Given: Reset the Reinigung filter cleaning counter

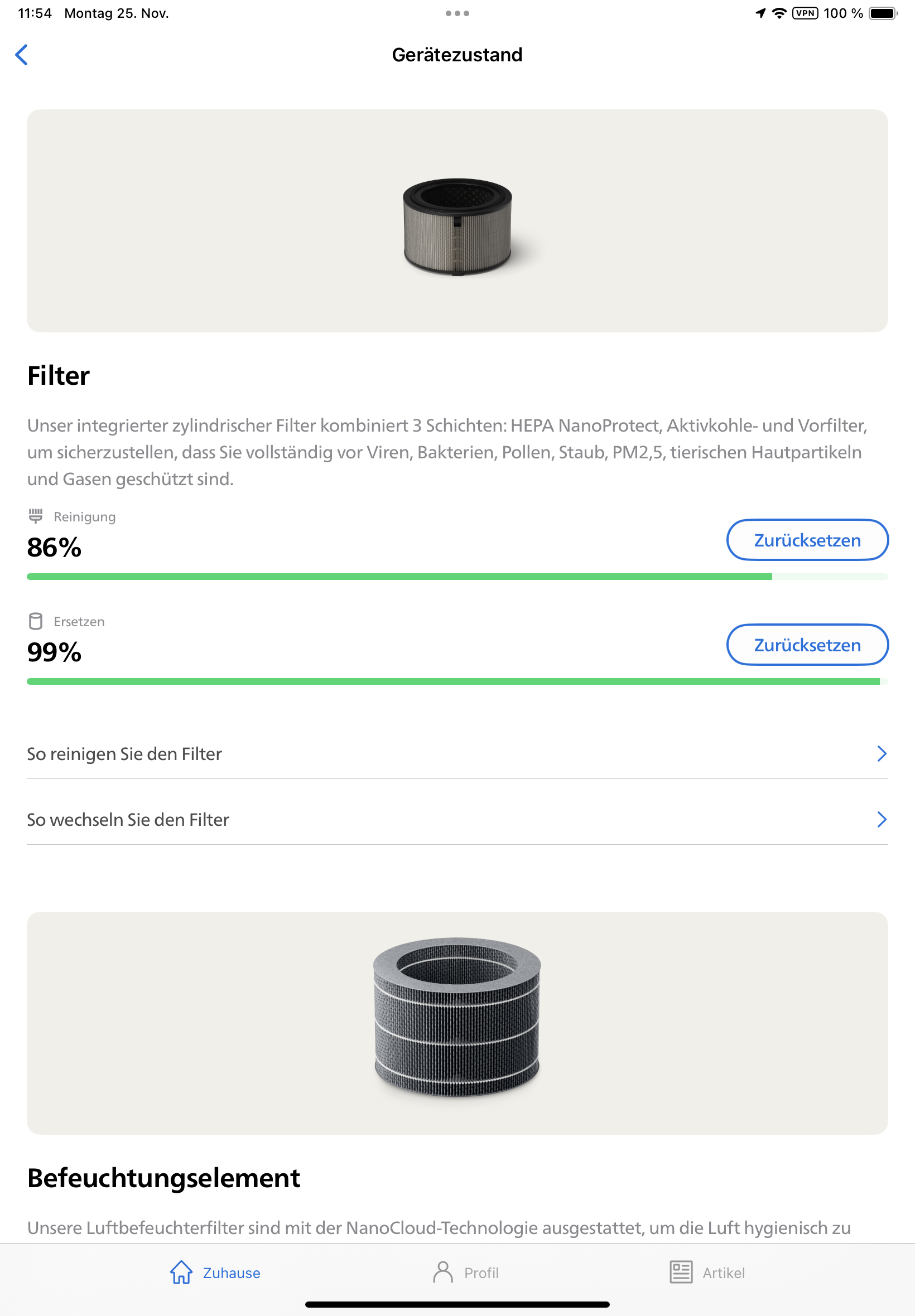Looking at the screenshot, I should [x=807, y=540].
